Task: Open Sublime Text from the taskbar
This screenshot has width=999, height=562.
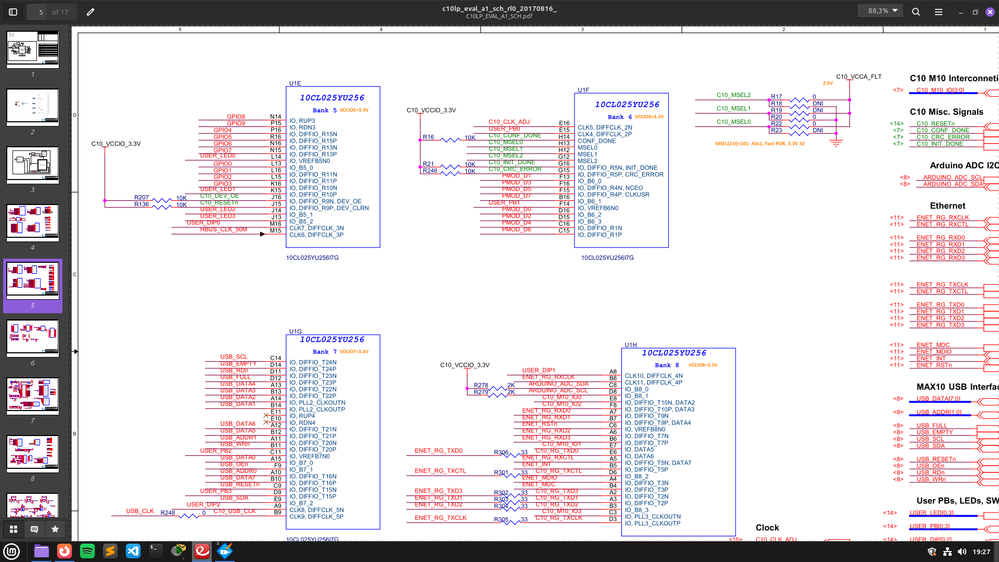Action: [110, 551]
